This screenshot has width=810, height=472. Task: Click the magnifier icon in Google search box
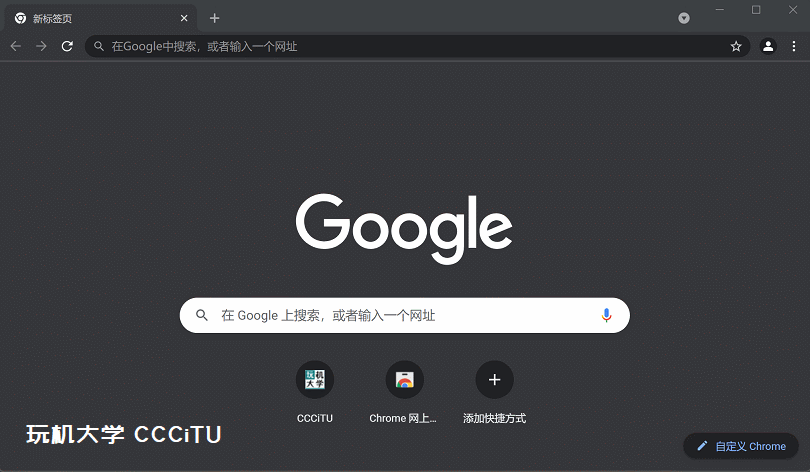pos(202,315)
